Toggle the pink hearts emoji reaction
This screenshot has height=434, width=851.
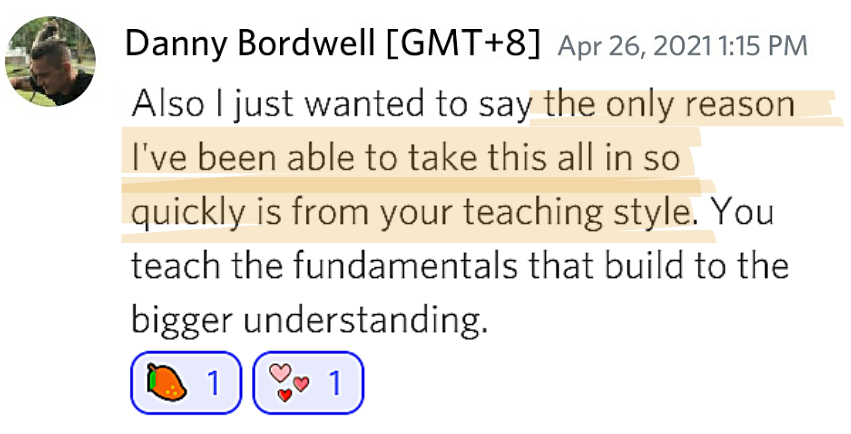(308, 383)
